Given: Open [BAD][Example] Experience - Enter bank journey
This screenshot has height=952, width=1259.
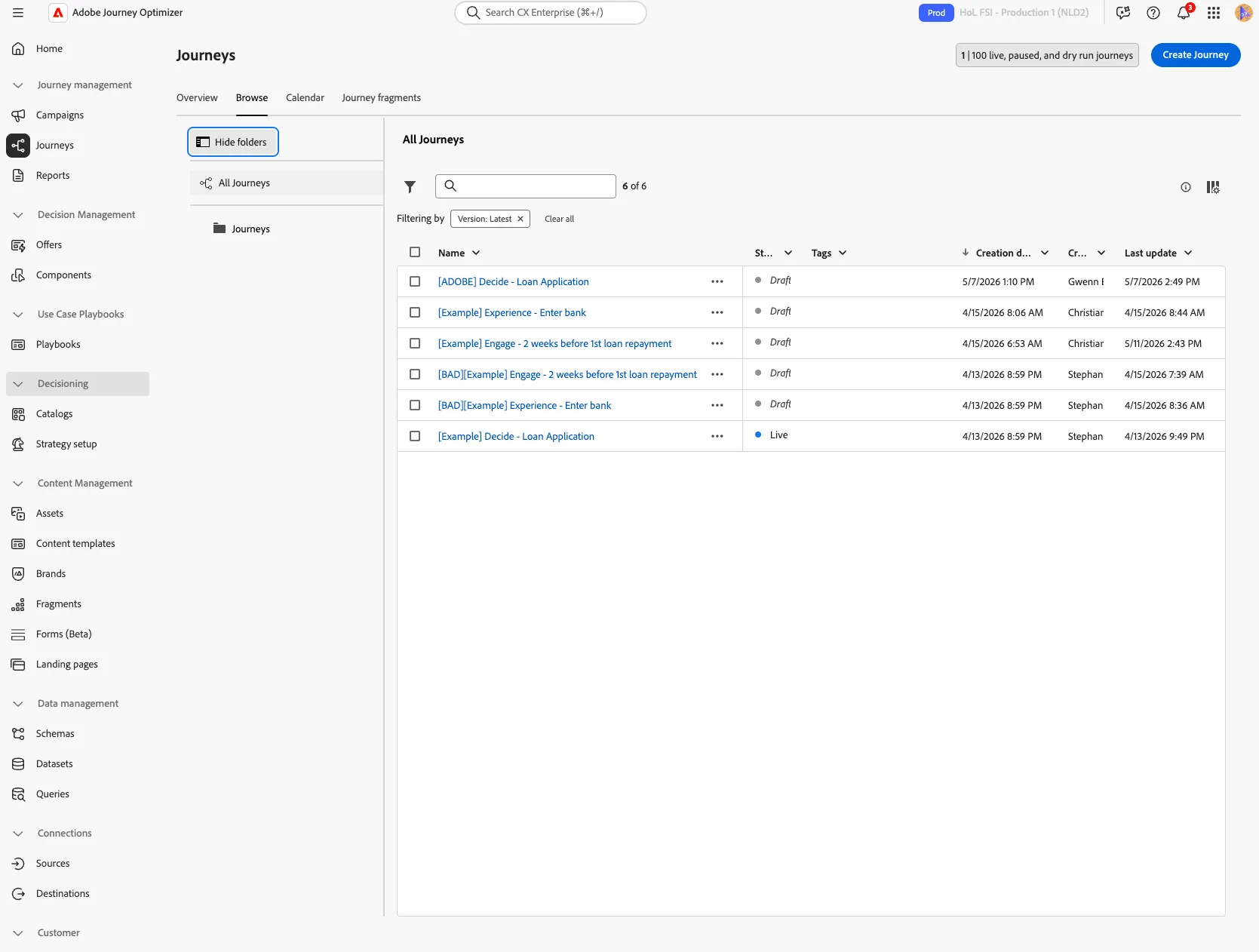Looking at the screenshot, I should pos(524,405).
